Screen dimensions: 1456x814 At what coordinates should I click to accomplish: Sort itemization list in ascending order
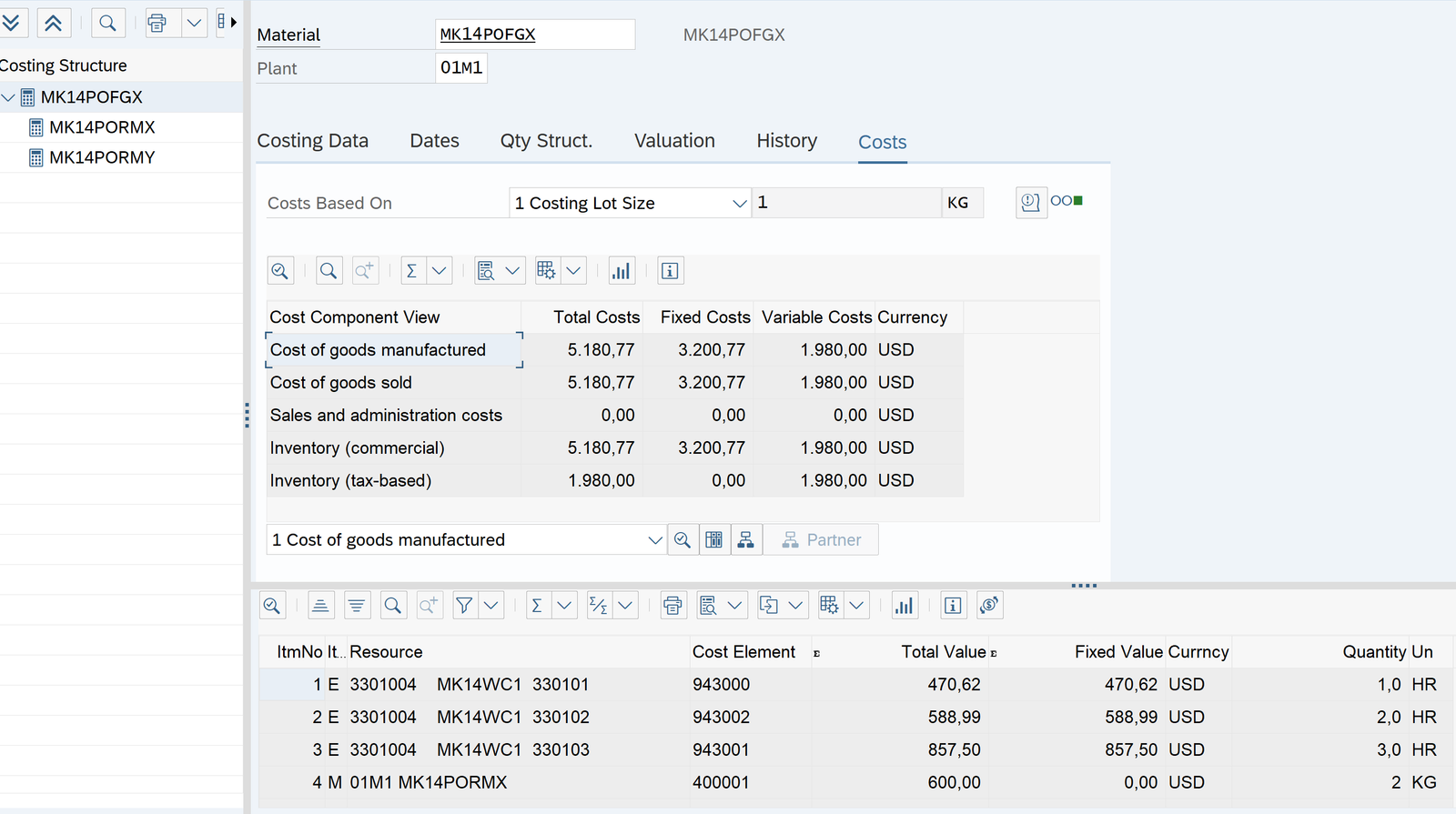320,606
